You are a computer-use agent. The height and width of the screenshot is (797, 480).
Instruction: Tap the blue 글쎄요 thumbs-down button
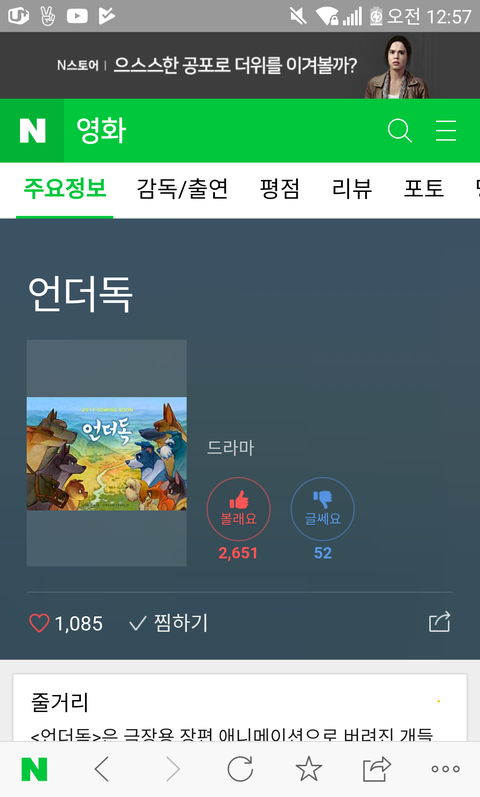[322, 509]
